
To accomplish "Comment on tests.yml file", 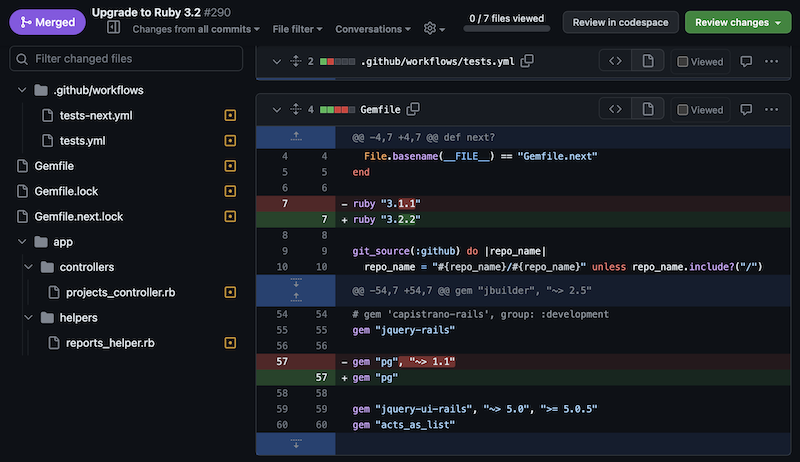I will 746,62.
